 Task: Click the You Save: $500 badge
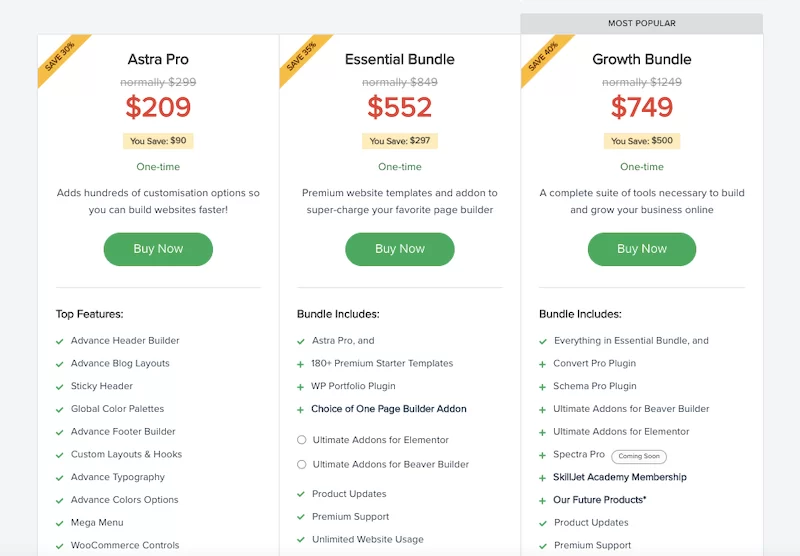(641, 141)
